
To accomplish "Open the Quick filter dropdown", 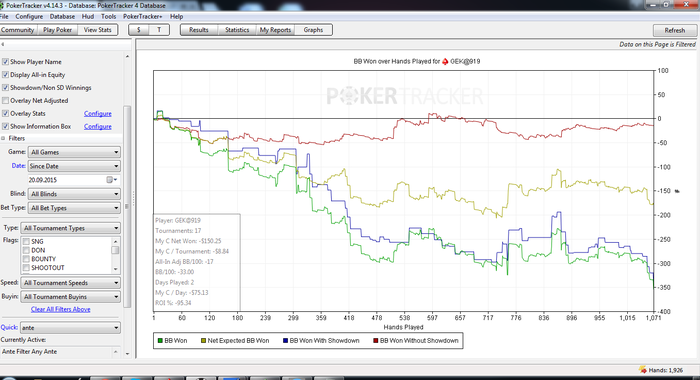I will (x=71, y=328).
